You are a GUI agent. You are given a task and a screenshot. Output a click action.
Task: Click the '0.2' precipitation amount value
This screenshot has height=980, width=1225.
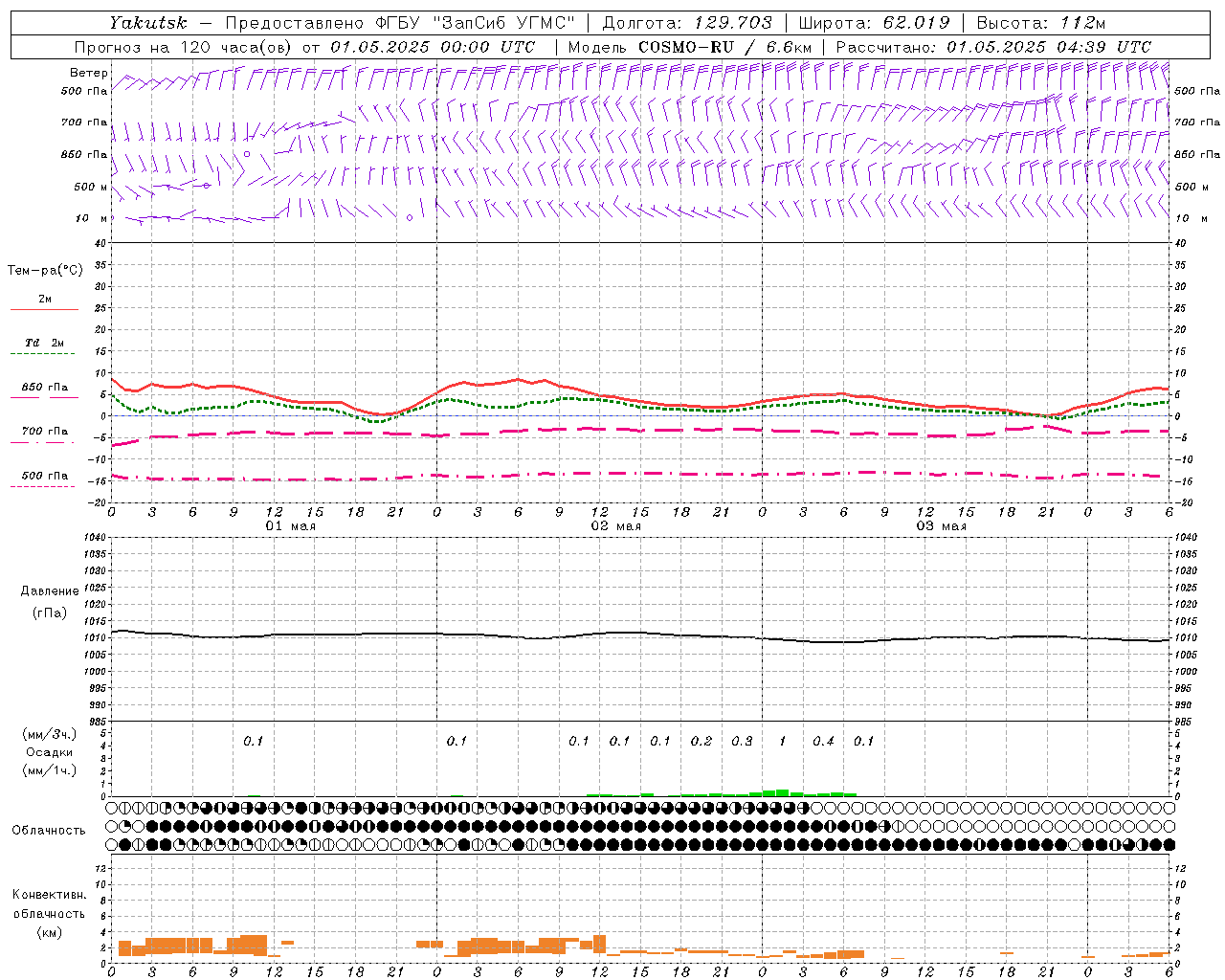[x=702, y=741]
